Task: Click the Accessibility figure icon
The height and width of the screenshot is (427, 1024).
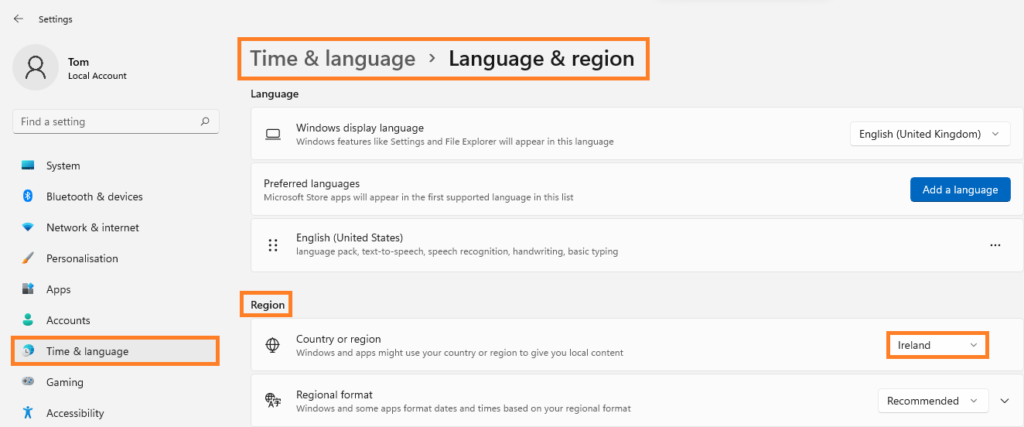Action: 28,413
